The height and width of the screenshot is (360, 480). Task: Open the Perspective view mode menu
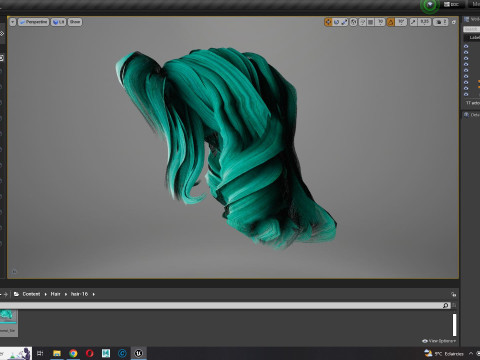[x=33, y=22]
